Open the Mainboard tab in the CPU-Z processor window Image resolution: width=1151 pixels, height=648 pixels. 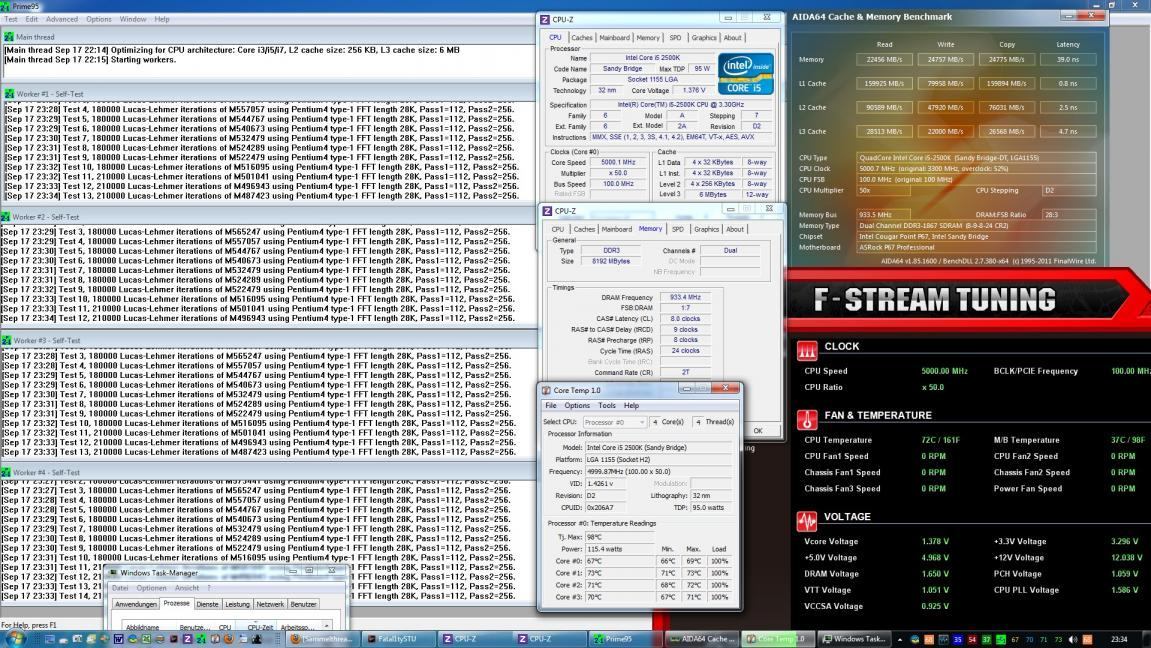point(614,37)
